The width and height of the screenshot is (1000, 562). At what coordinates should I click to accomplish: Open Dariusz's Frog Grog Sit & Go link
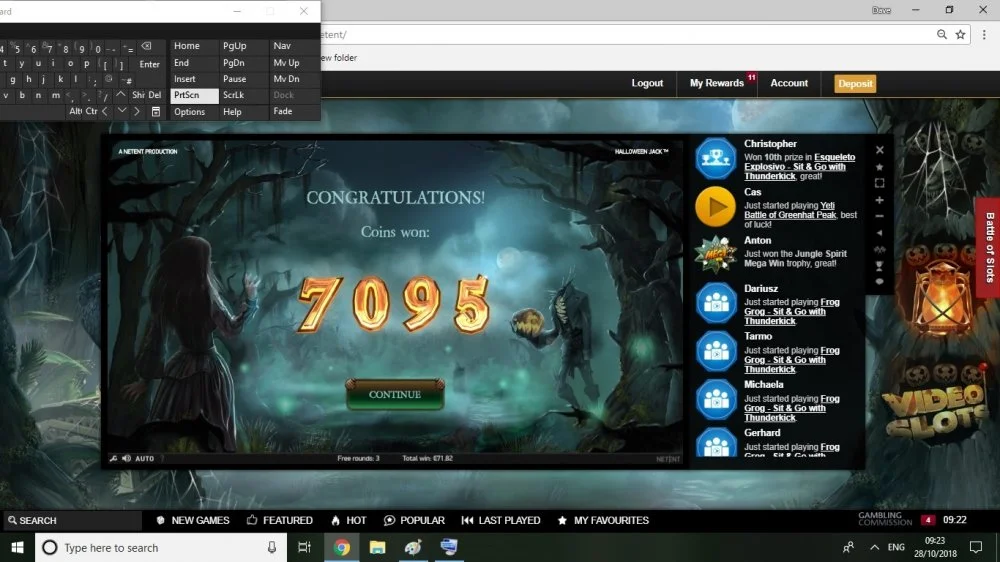[x=791, y=311]
